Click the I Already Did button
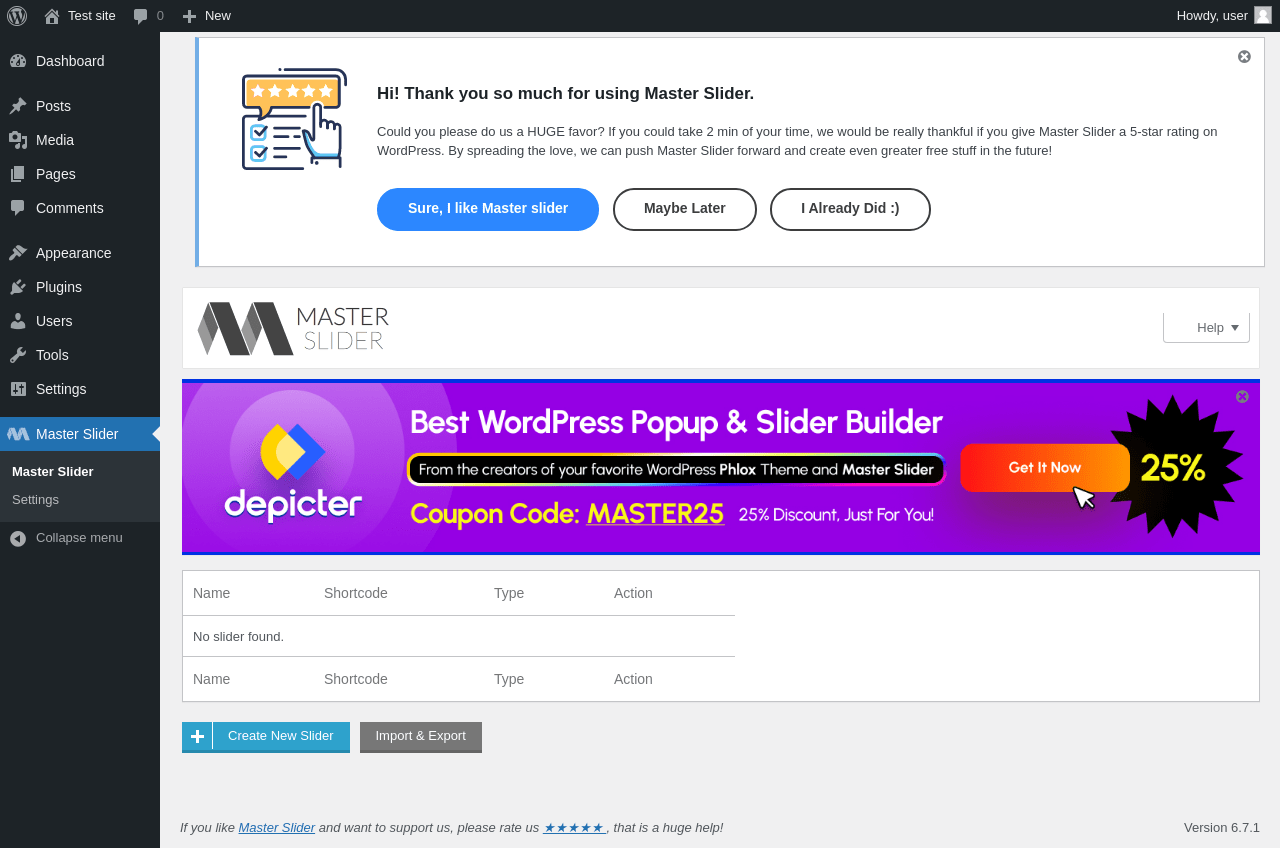 pos(850,209)
